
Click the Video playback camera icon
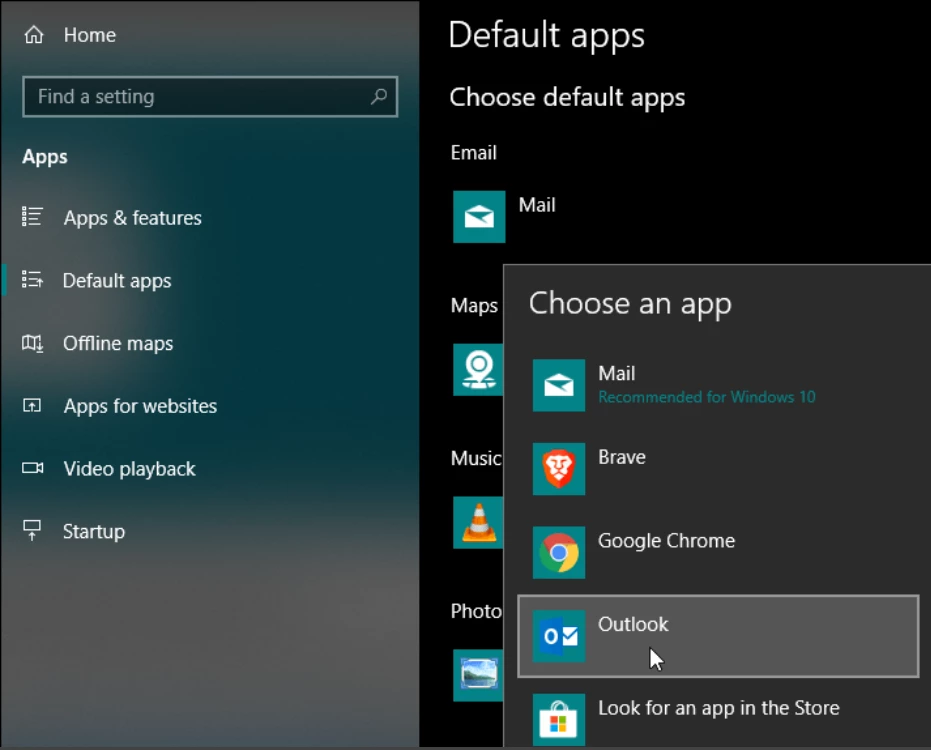click(33, 468)
